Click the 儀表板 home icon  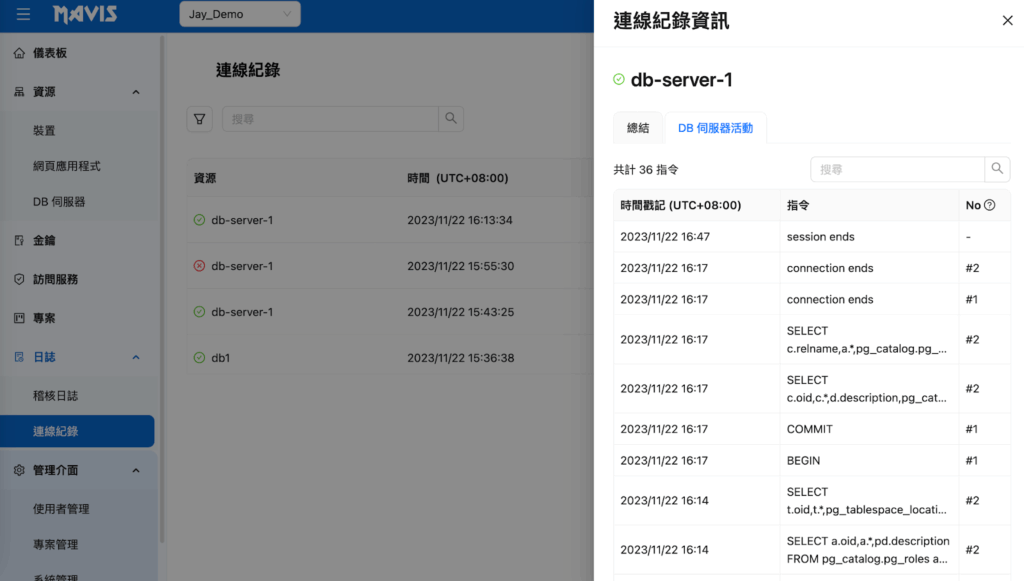coord(19,53)
